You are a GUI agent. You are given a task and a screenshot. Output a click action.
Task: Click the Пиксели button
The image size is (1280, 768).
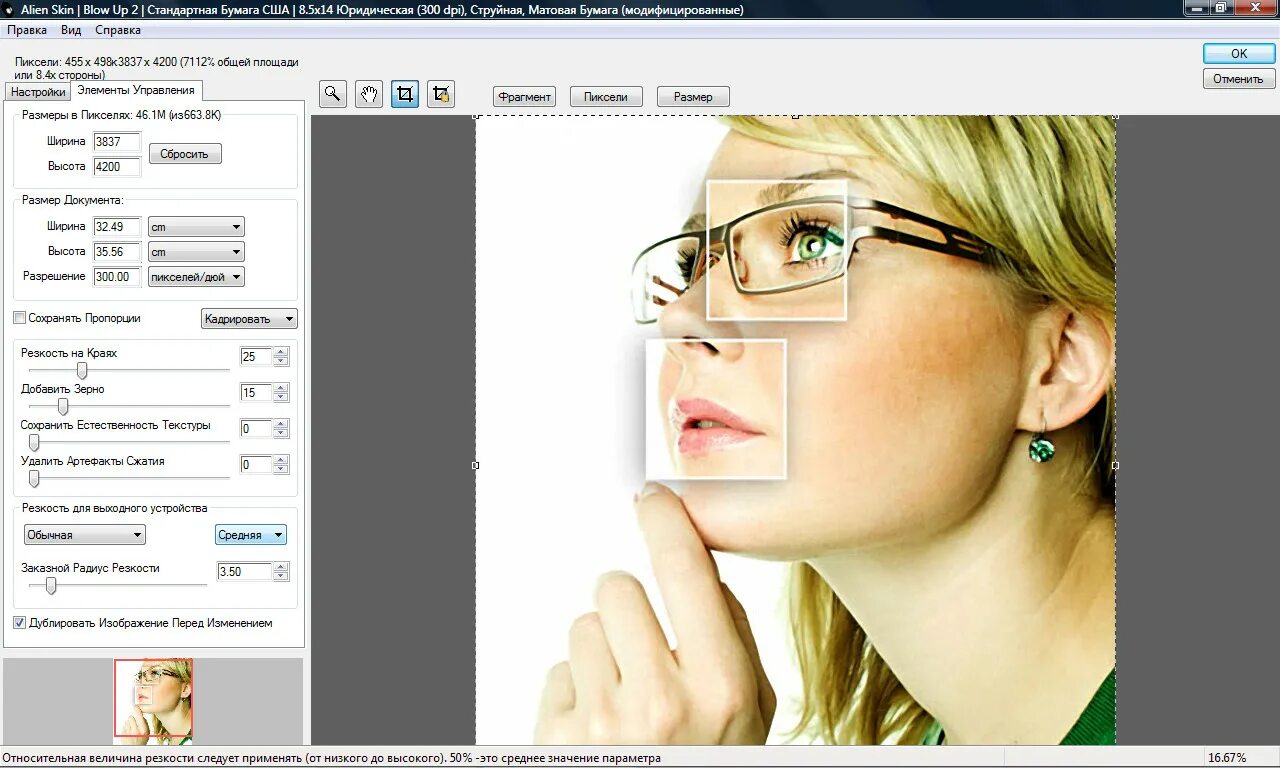606,97
